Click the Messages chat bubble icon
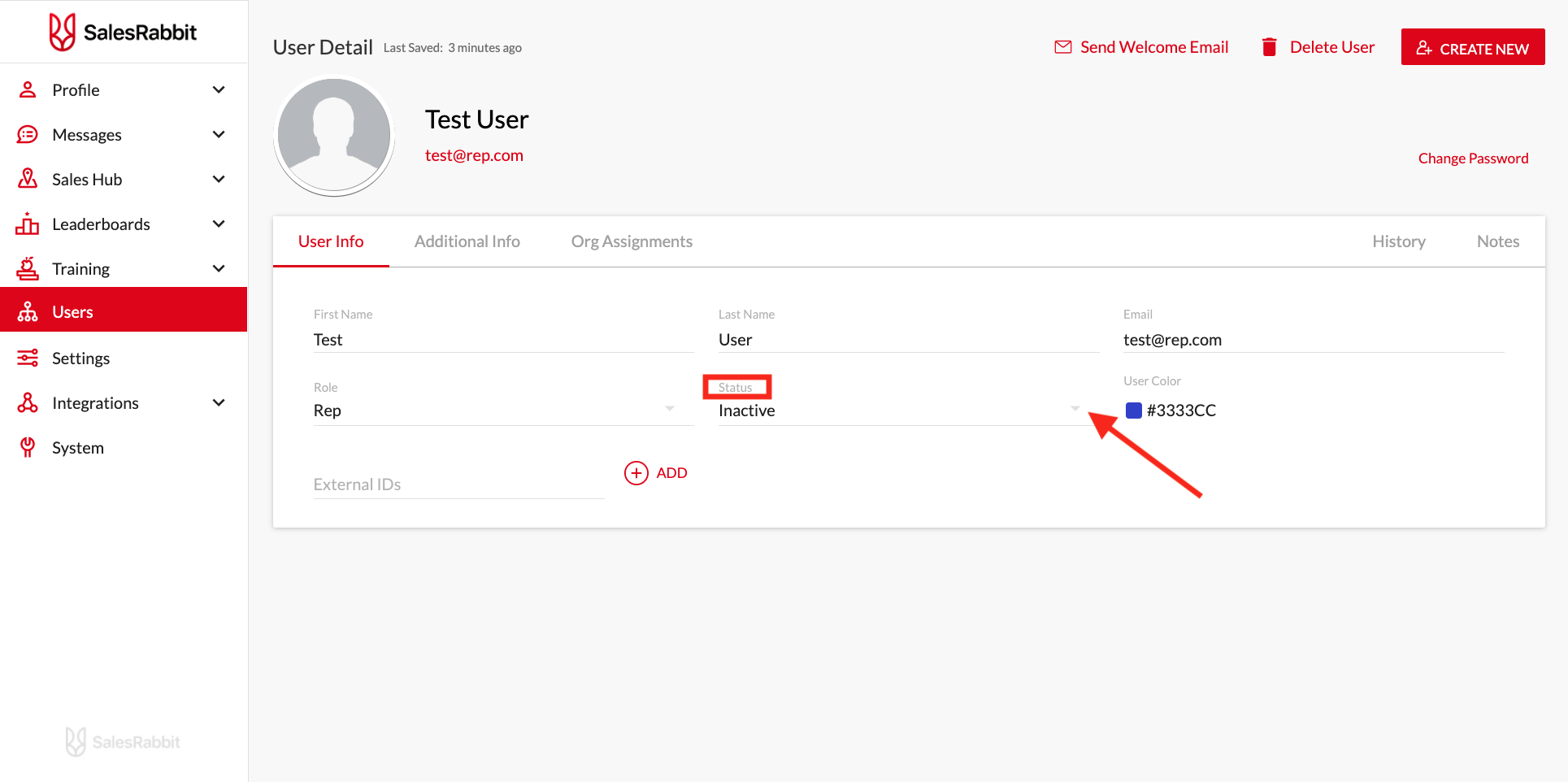The image size is (1568, 782). click(28, 134)
